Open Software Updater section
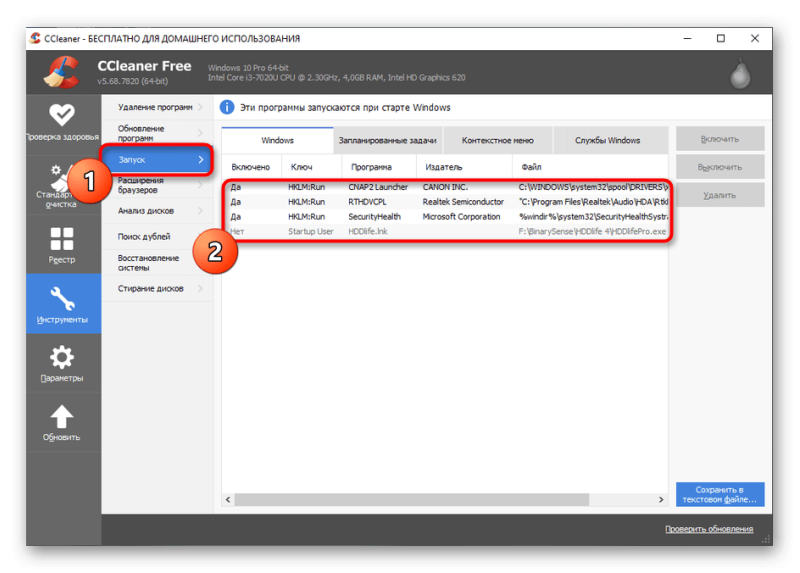Screen dimensions: 800x573 click(158, 133)
